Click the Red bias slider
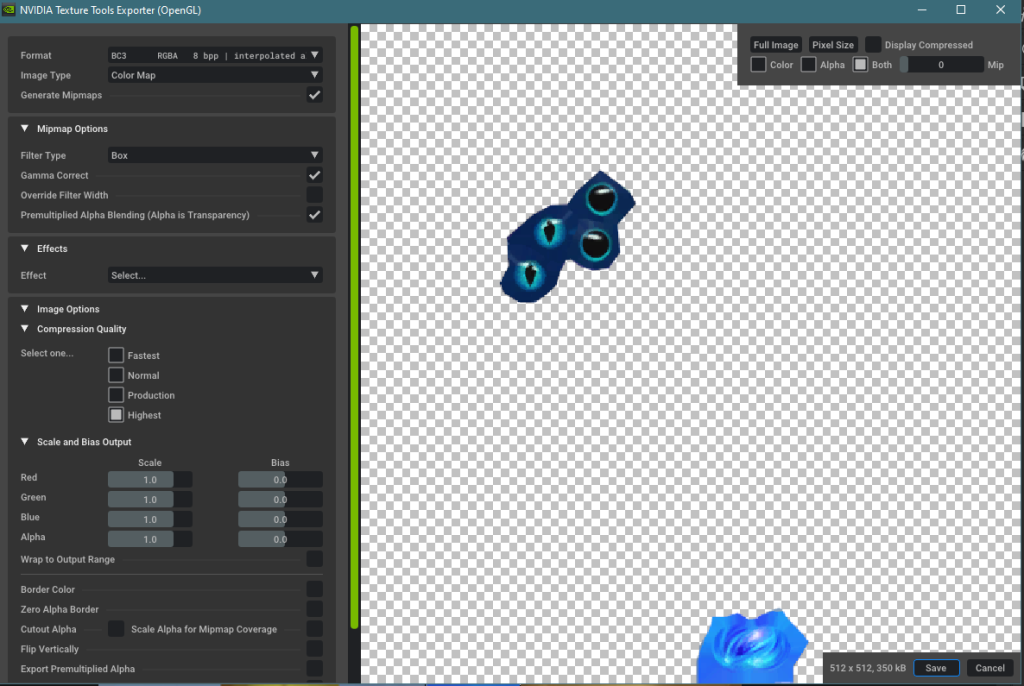1024x686 pixels. [x=280, y=480]
